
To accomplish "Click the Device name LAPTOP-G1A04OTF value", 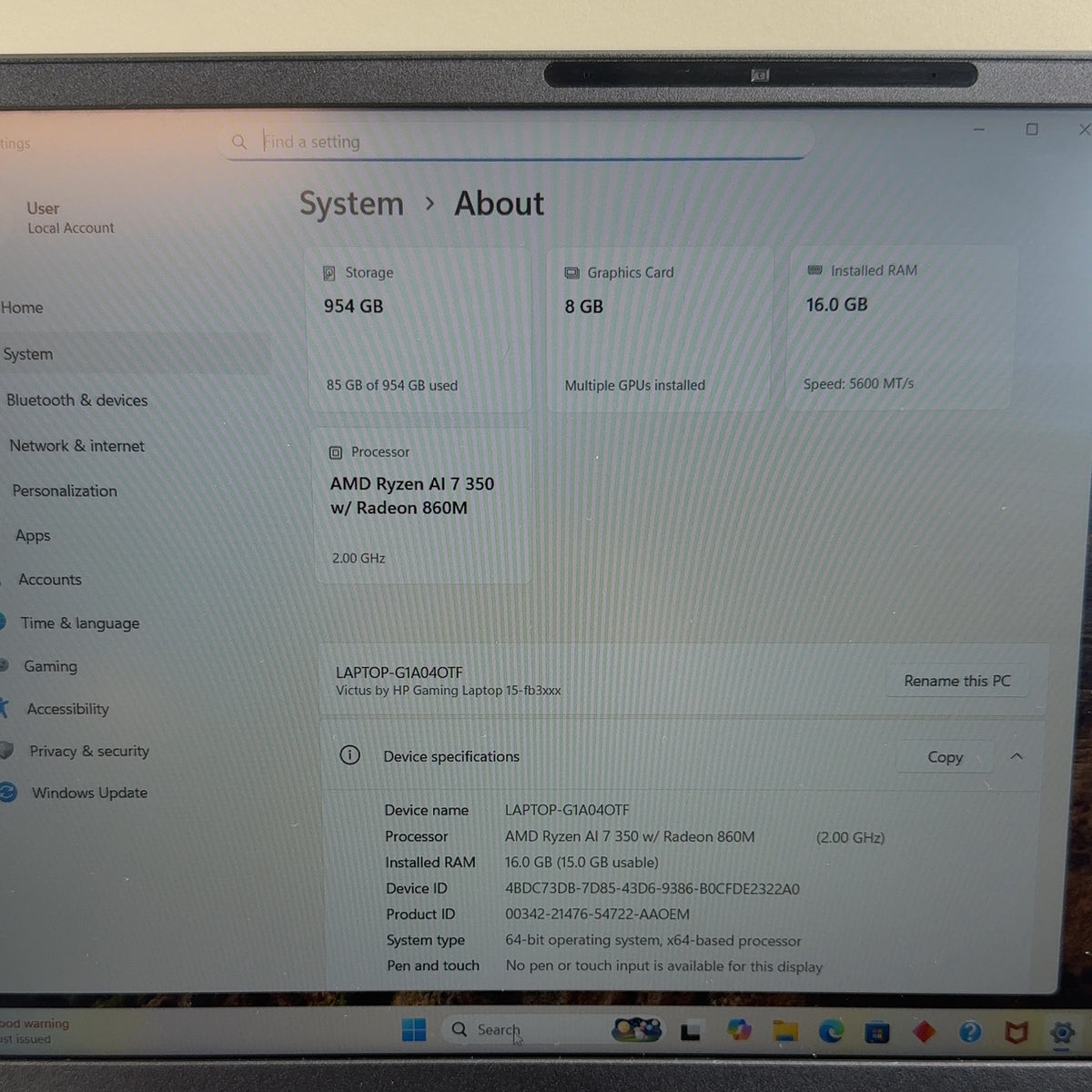I will coord(567,810).
